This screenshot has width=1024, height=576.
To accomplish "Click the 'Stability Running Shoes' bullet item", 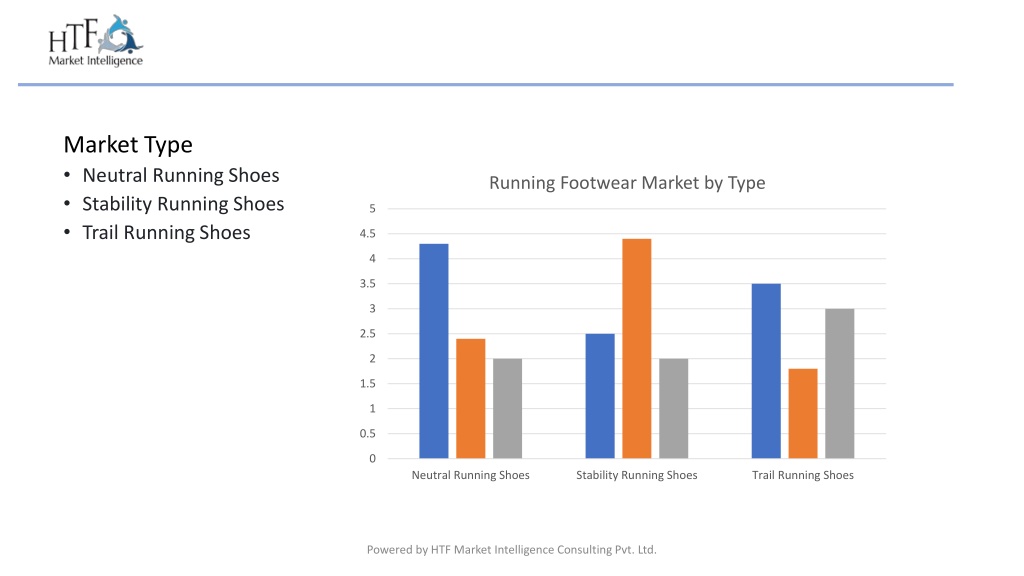I will pyautogui.click(x=183, y=204).
